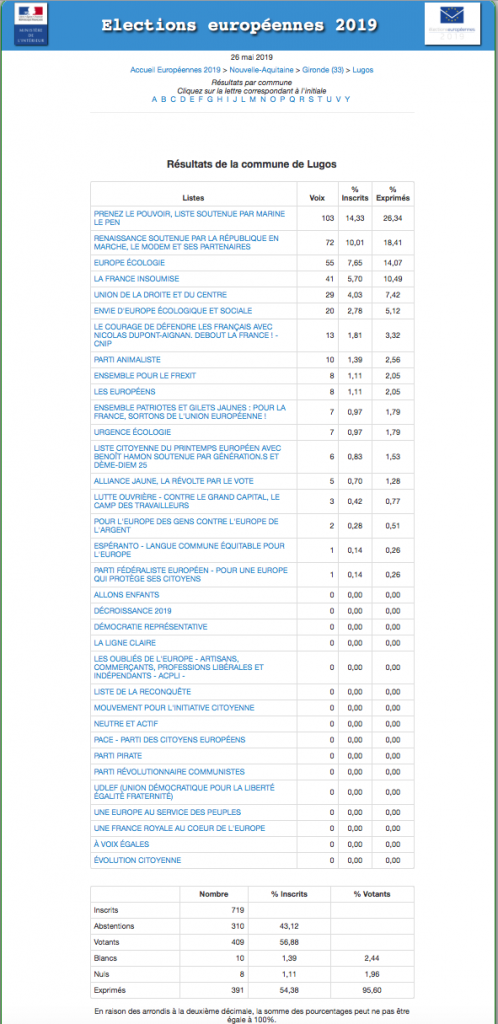Go to the Nouvelle-Aquitaine breadcrumb link

pos(262,69)
